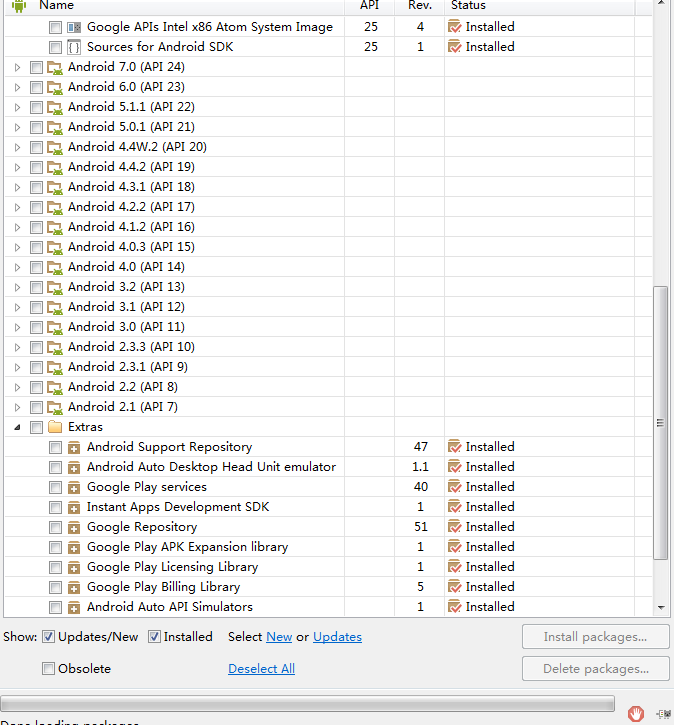
Task: Click the Android 2.1 (API 7) folder icon
Action: pos(55,407)
